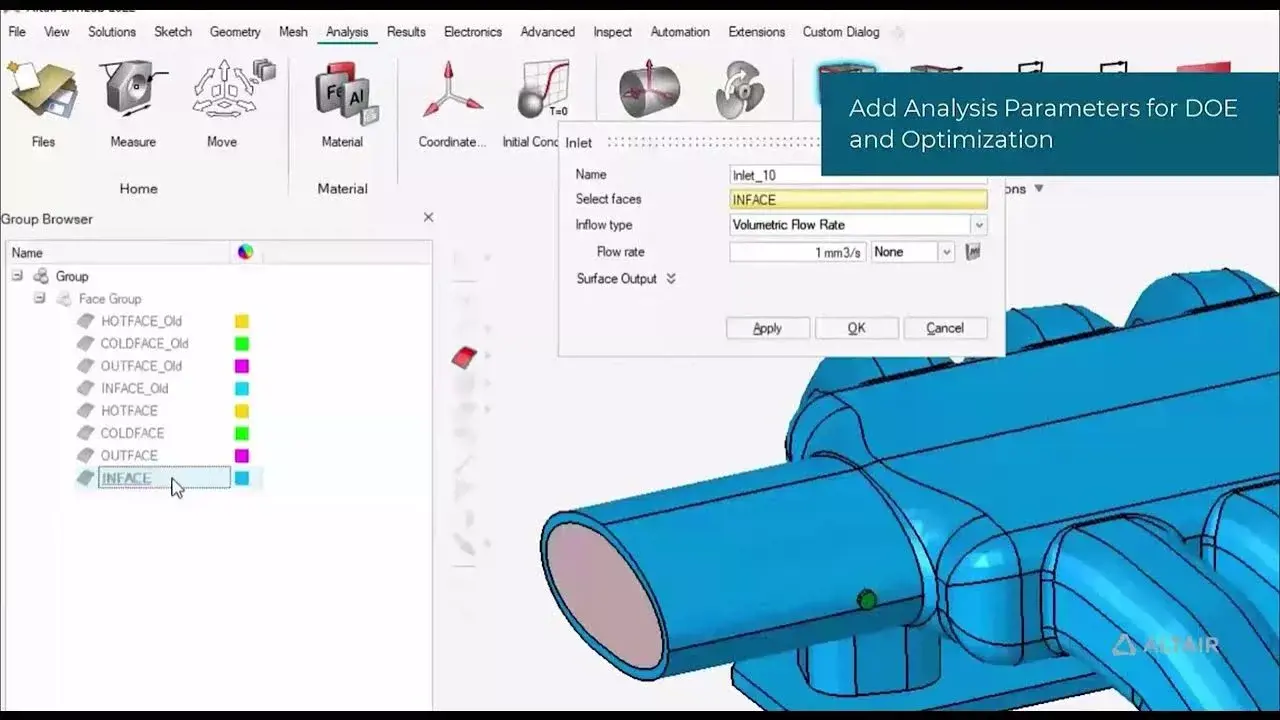Click the face icon beside COLDFACE

tap(87, 433)
